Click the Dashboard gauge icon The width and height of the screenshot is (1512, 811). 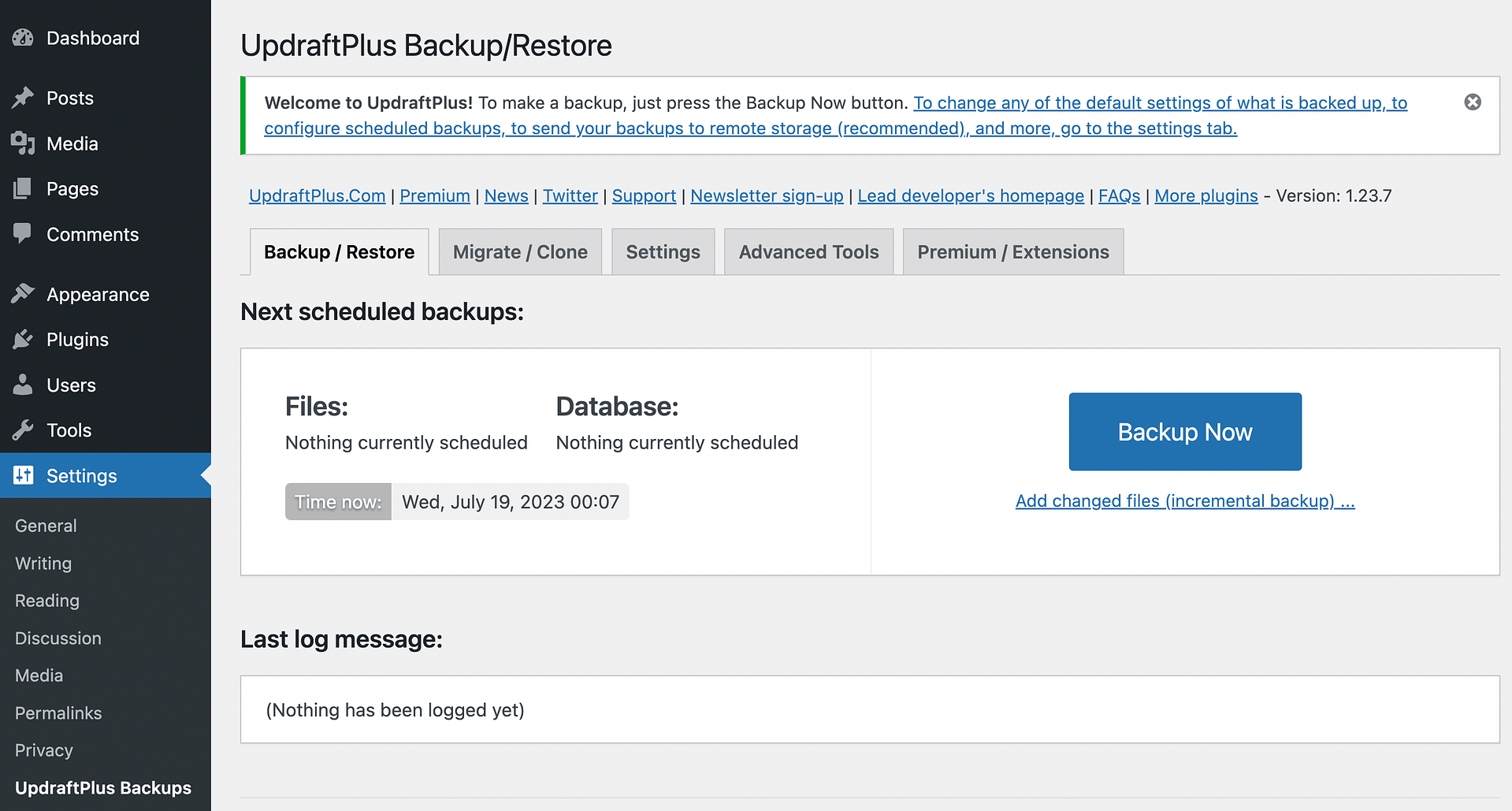[x=23, y=38]
